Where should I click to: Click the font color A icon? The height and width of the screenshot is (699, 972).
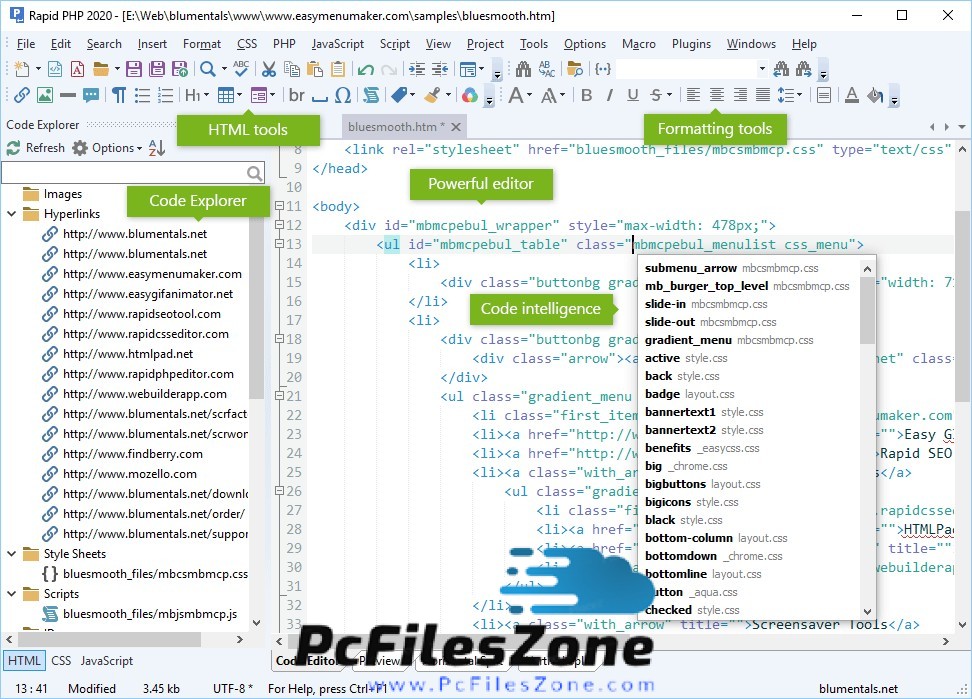point(852,95)
